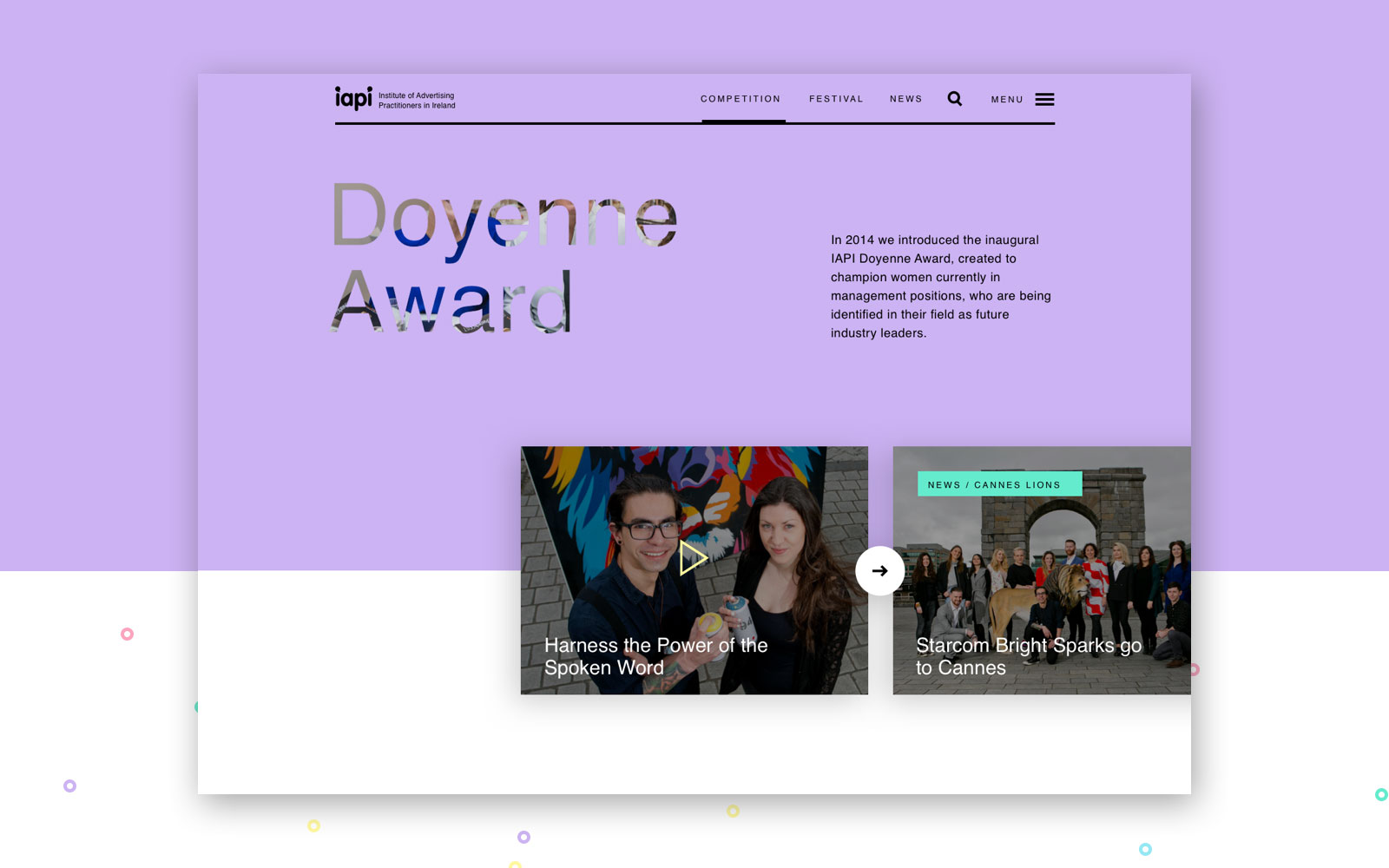Click the next arrow circle button
The width and height of the screenshot is (1389, 868).
tap(880, 571)
